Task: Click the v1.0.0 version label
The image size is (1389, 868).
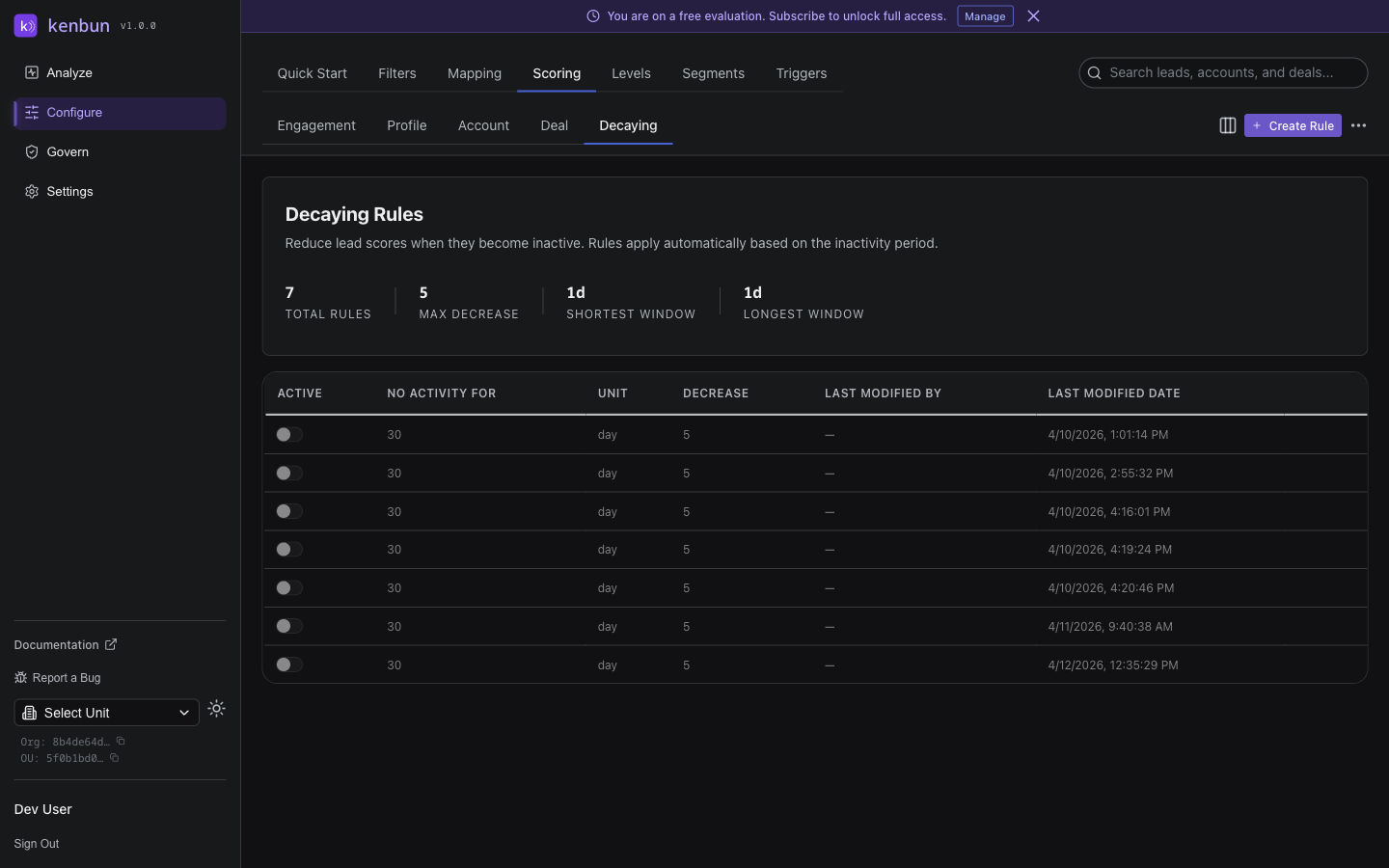Action: (138, 26)
